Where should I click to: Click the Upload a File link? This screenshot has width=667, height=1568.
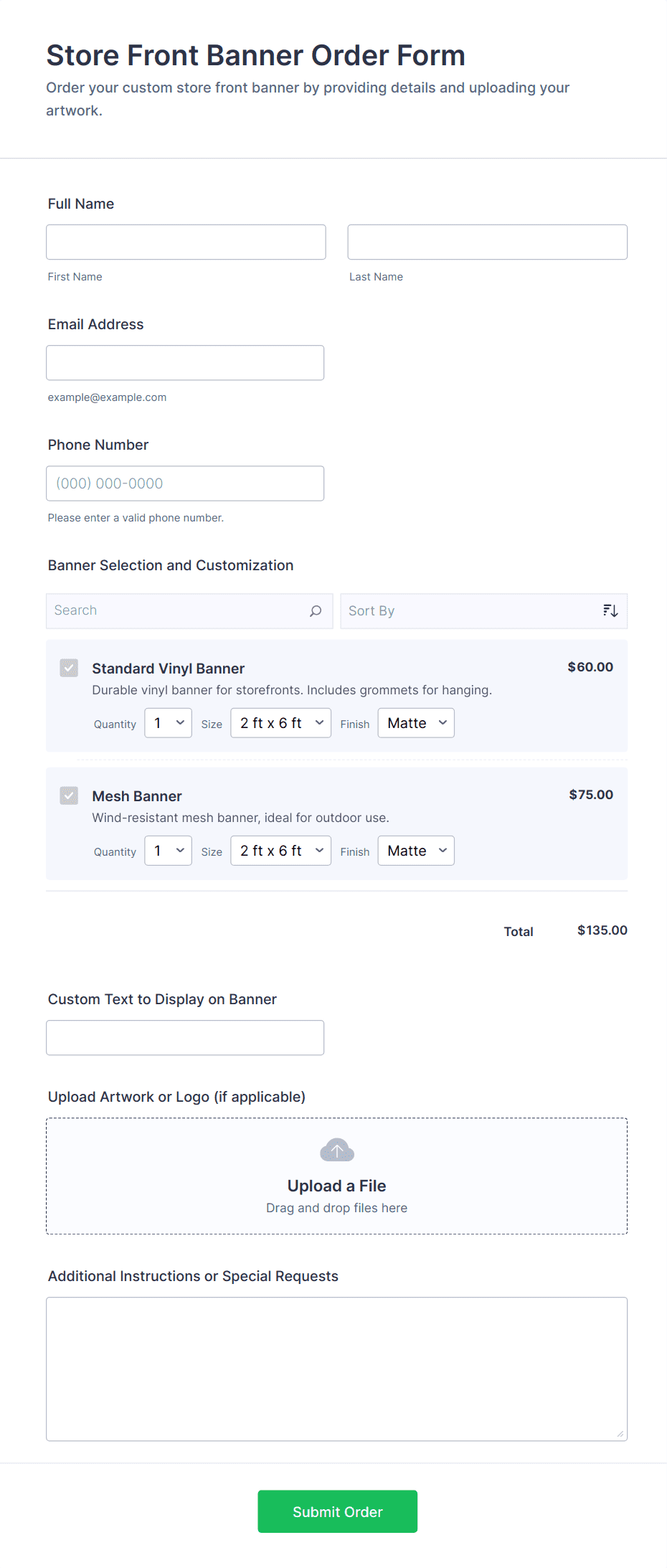336,1185
